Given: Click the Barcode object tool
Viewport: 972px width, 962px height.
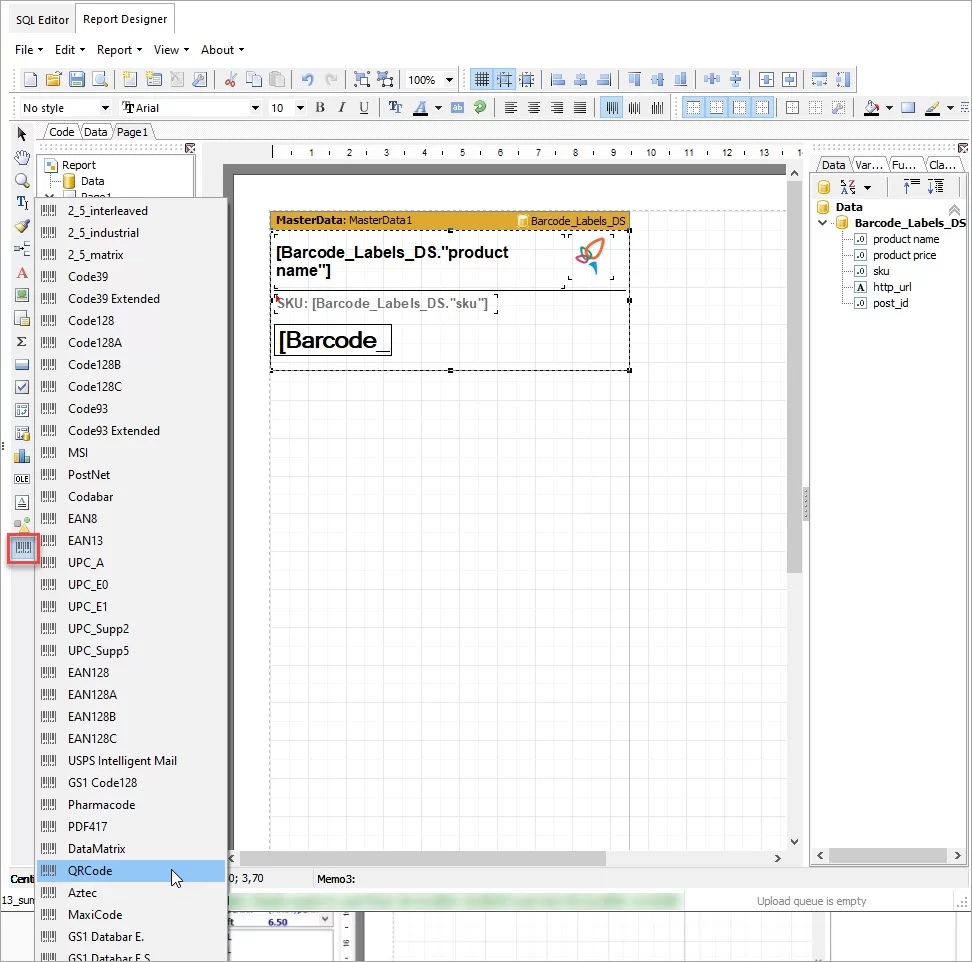Looking at the screenshot, I should tap(22, 548).
